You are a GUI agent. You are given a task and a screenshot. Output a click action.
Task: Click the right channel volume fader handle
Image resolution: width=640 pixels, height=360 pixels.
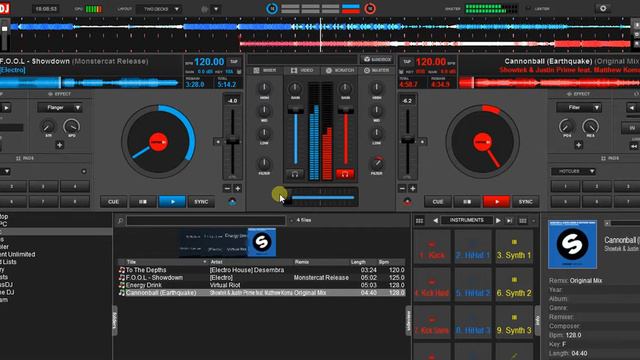pos(345,109)
